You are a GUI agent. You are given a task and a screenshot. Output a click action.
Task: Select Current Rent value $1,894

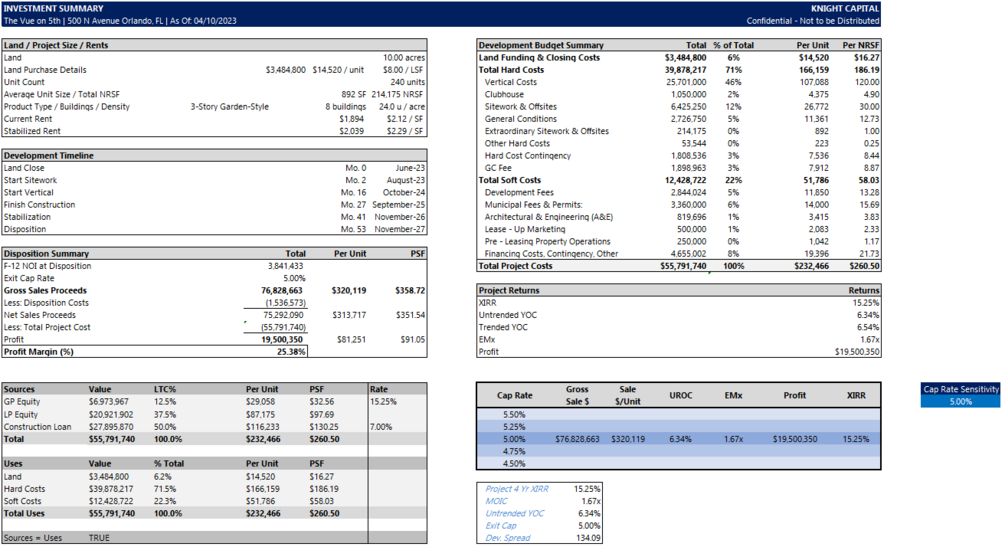(351, 119)
